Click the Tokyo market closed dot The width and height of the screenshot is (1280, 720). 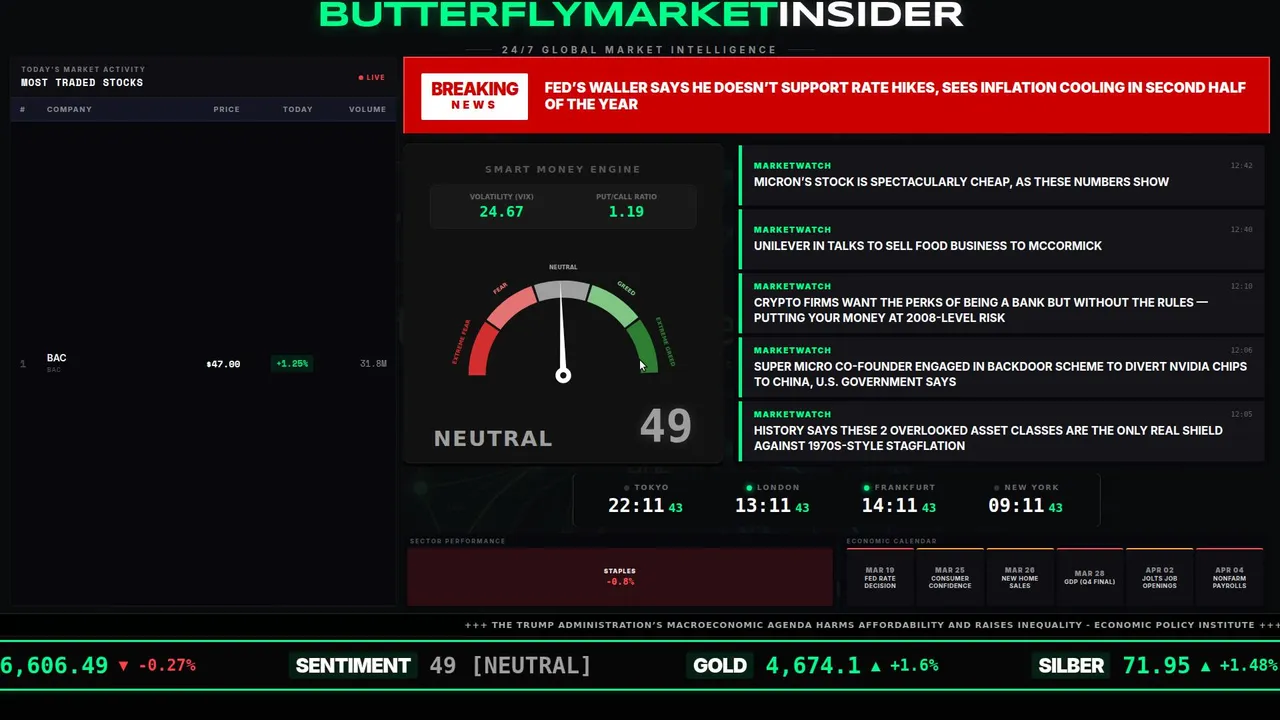click(627, 488)
